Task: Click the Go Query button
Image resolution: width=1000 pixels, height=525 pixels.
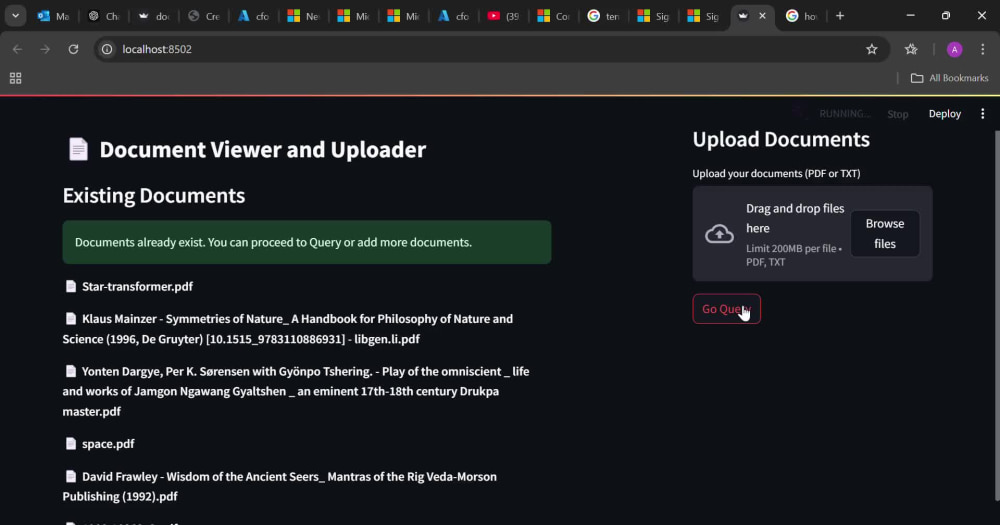Action: pyautogui.click(x=726, y=309)
